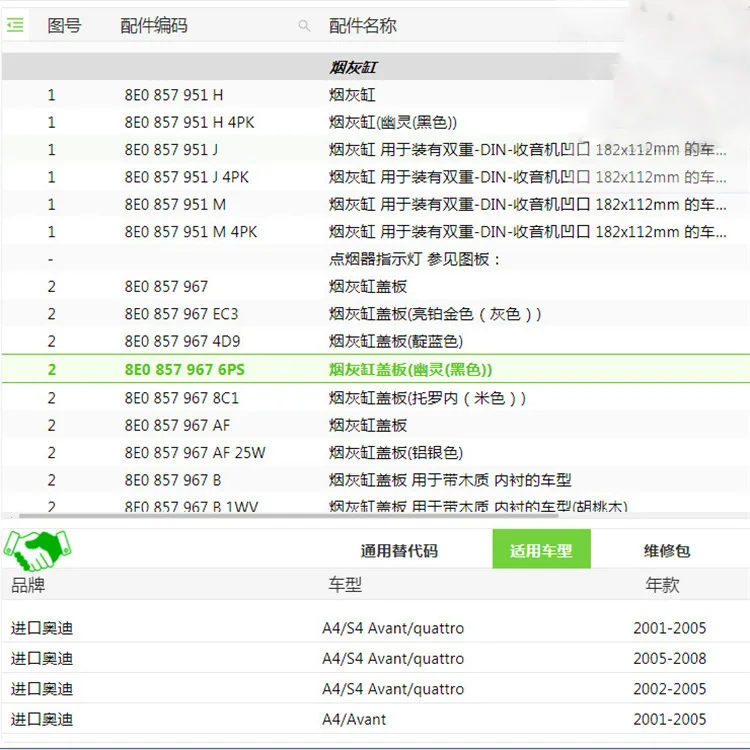Click the horizontal scrollbar under parts list

[288, 516]
